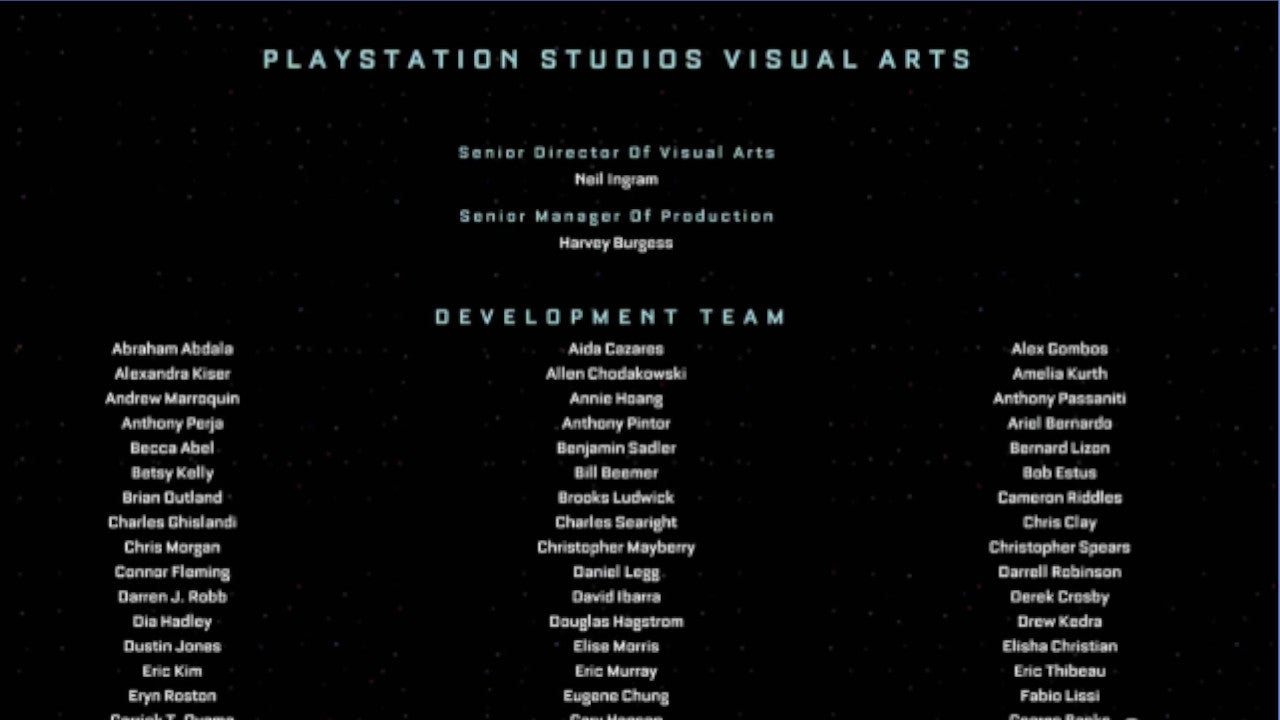Image resolution: width=1280 pixels, height=720 pixels.
Task: Select Anthony Passaniti in the right column
Action: pyautogui.click(x=1059, y=398)
